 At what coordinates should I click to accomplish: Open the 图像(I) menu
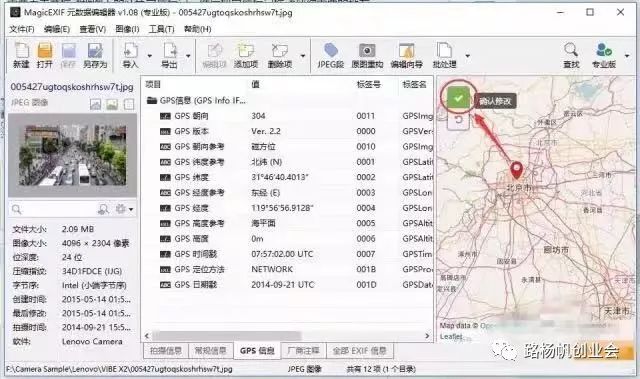pyautogui.click(x=127, y=29)
